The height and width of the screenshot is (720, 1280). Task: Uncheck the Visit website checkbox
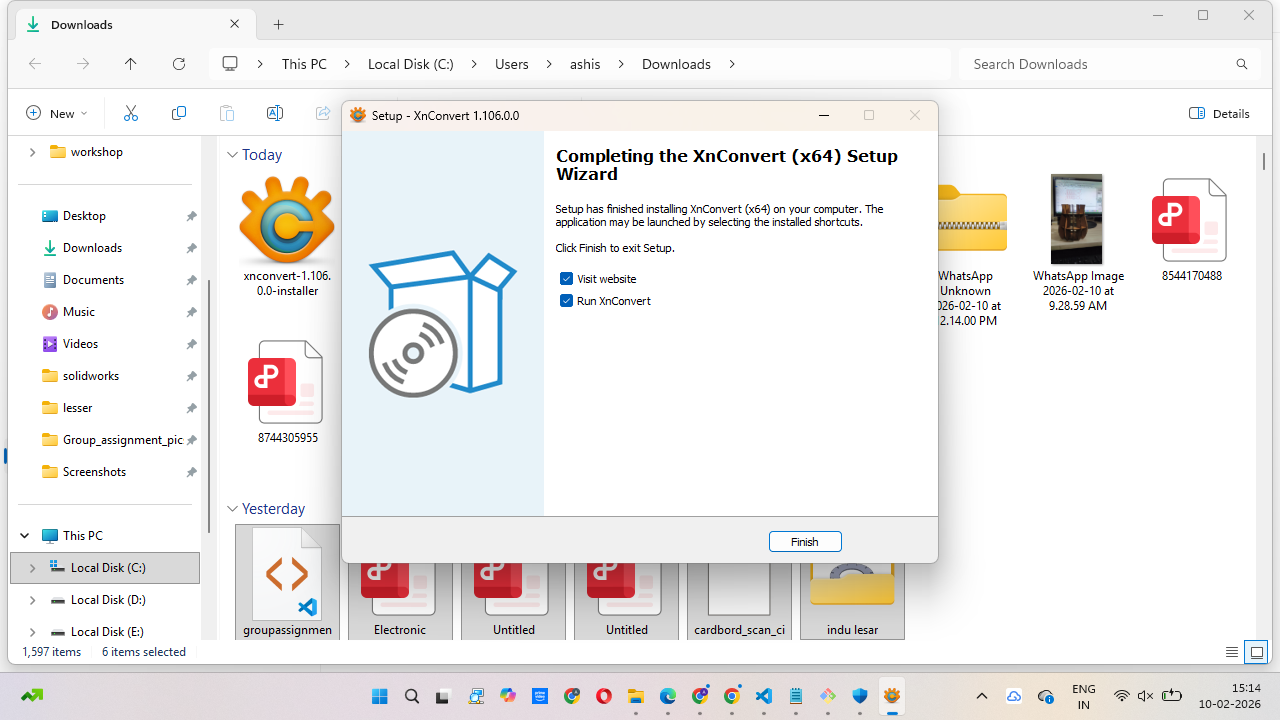coord(567,279)
